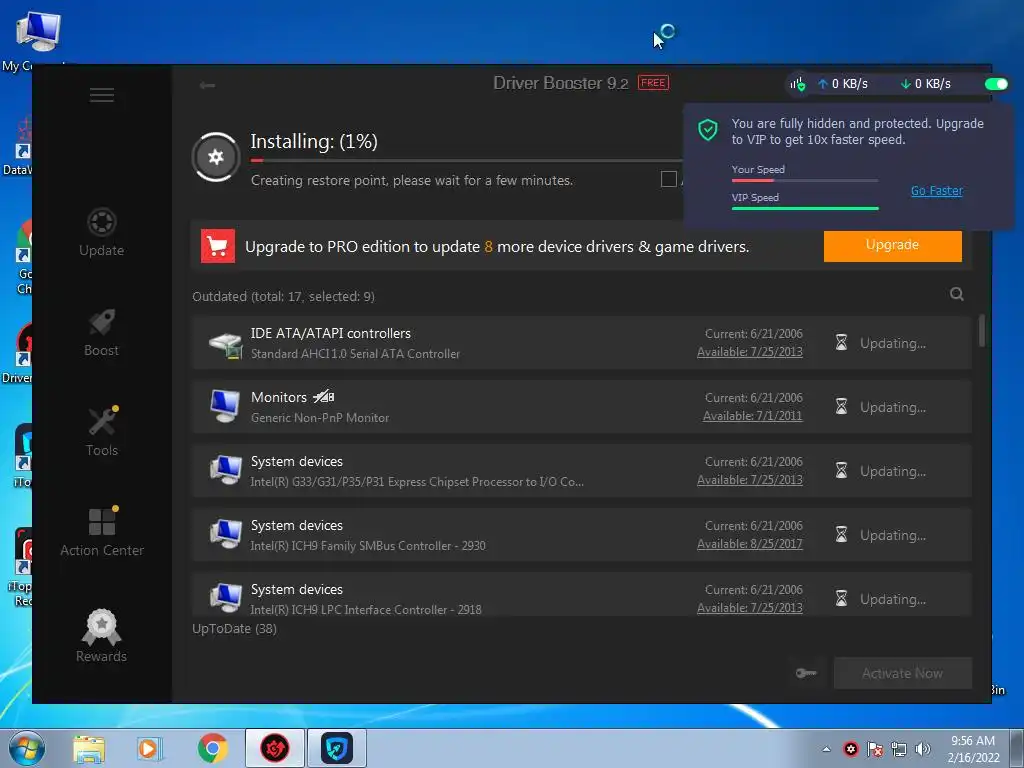The height and width of the screenshot is (768, 1024).
Task: Open Available 7/1/2011 link for Monitors
Action: 752,416
